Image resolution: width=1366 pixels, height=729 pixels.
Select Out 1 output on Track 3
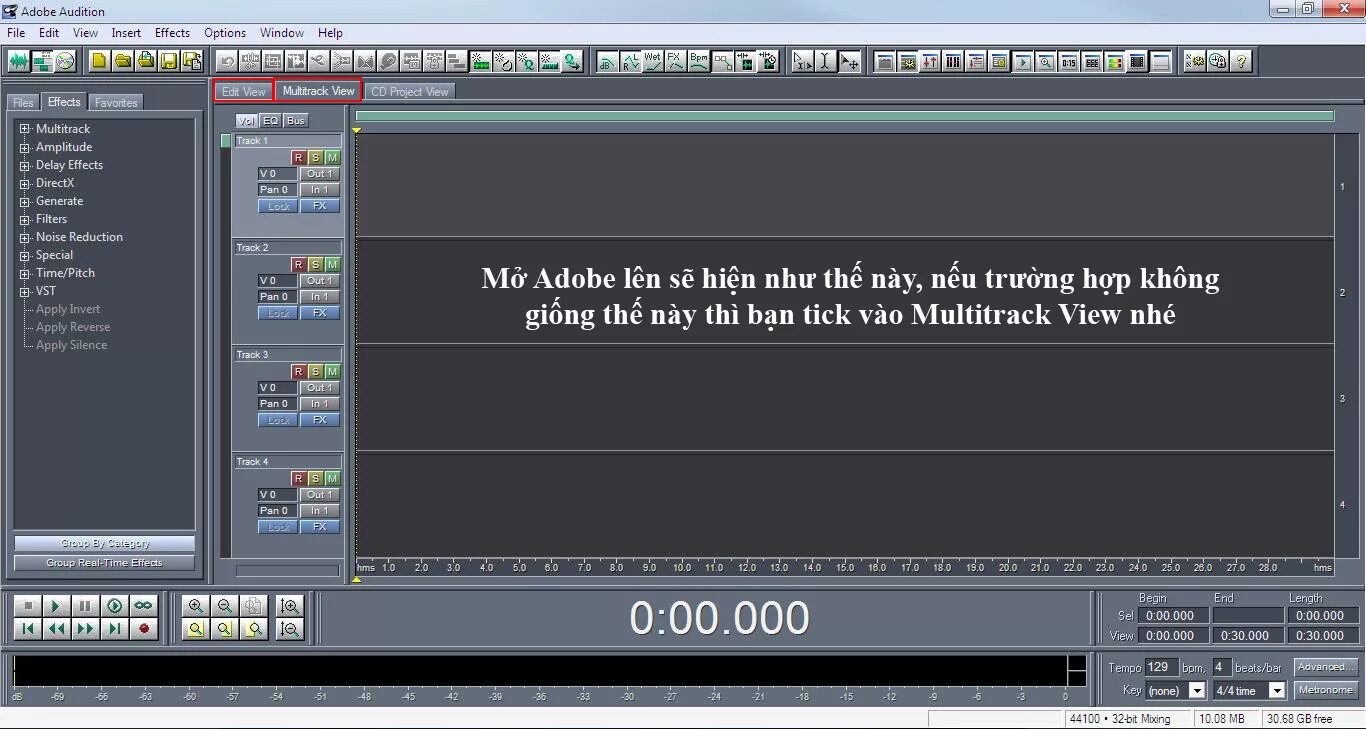click(320, 388)
